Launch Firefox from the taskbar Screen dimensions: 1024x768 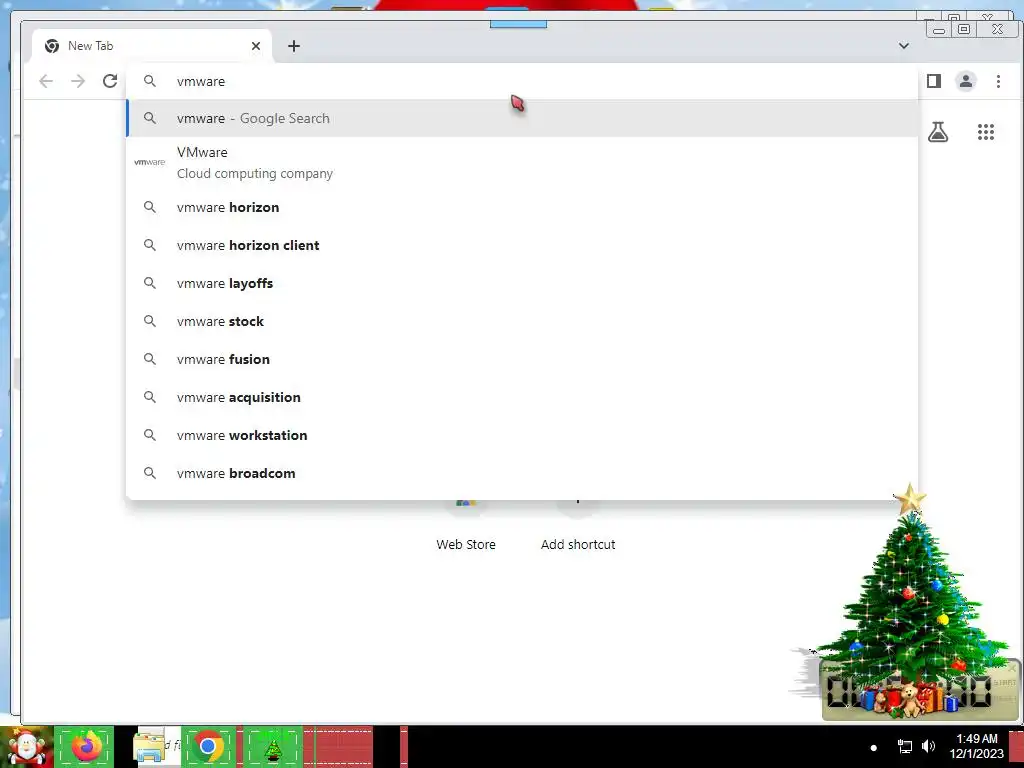(x=84, y=746)
